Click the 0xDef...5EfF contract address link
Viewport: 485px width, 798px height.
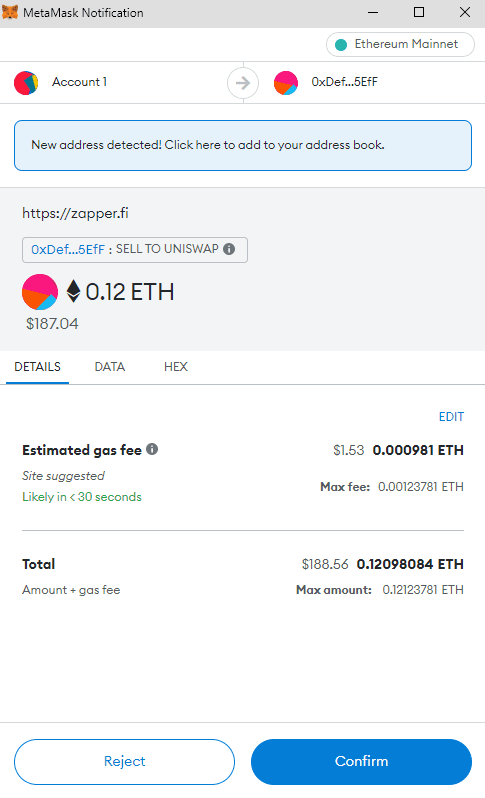coord(68,249)
